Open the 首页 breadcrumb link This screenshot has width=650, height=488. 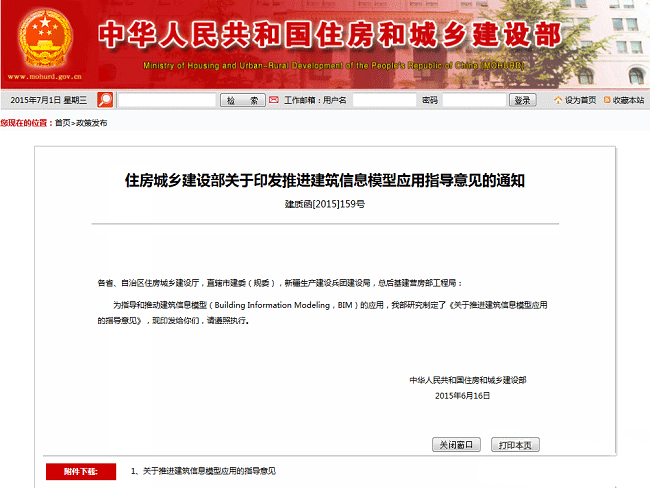(63, 123)
